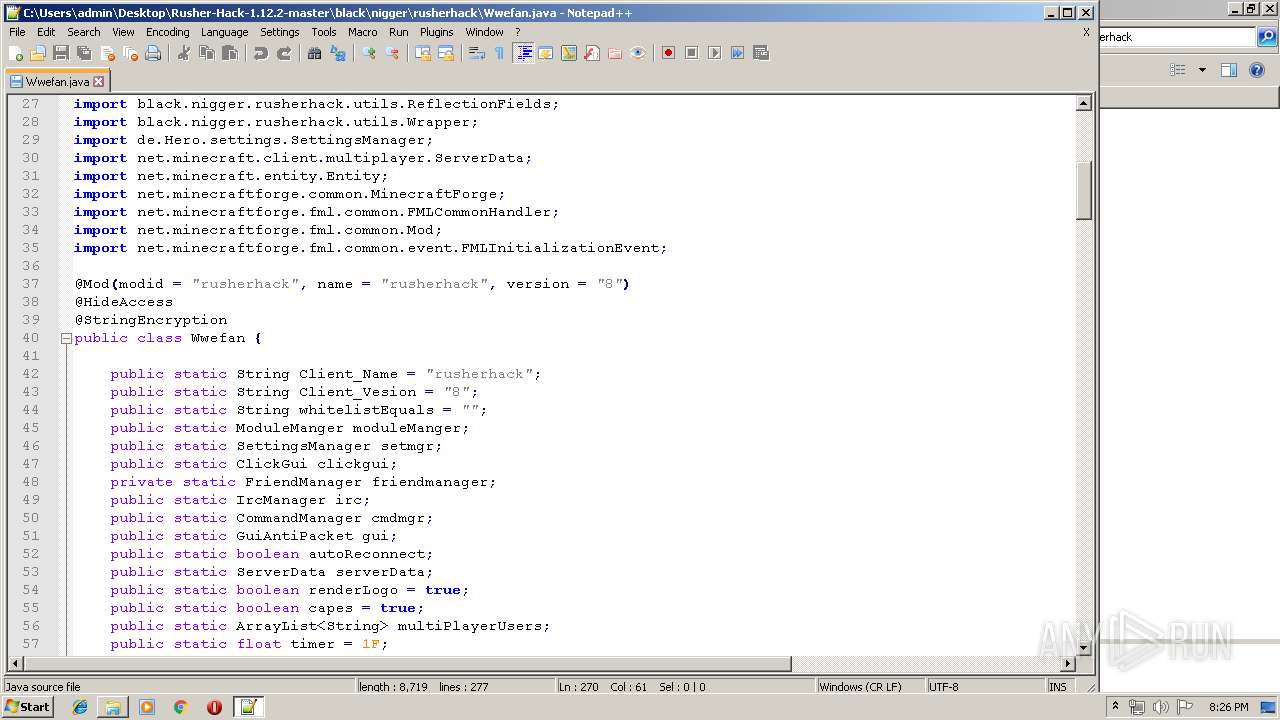Viewport: 1280px width, 720px height.
Task: Open the Search menu
Action: tap(83, 32)
